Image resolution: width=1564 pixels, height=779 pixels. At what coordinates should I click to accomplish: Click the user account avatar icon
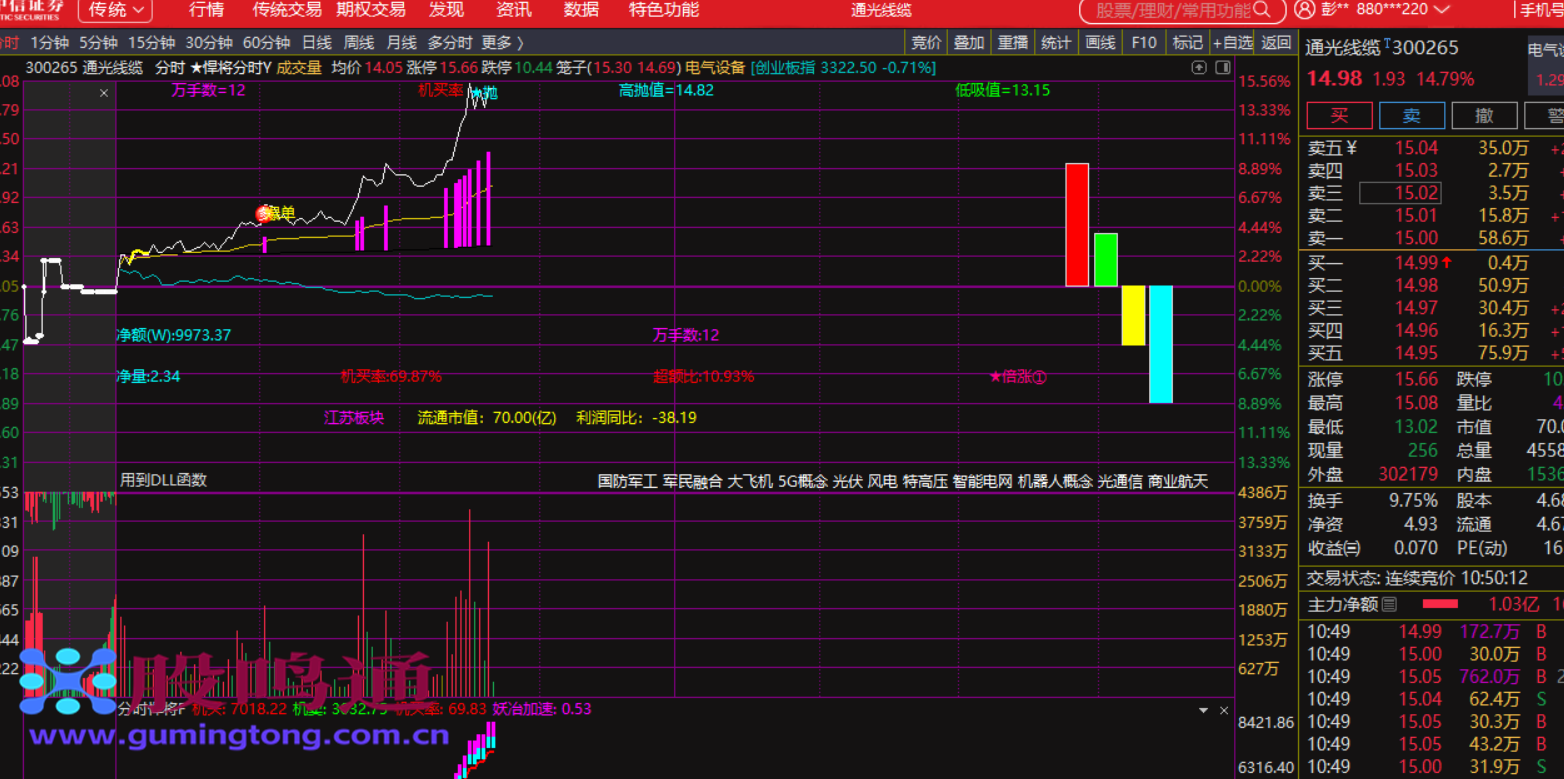click(x=1306, y=10)
